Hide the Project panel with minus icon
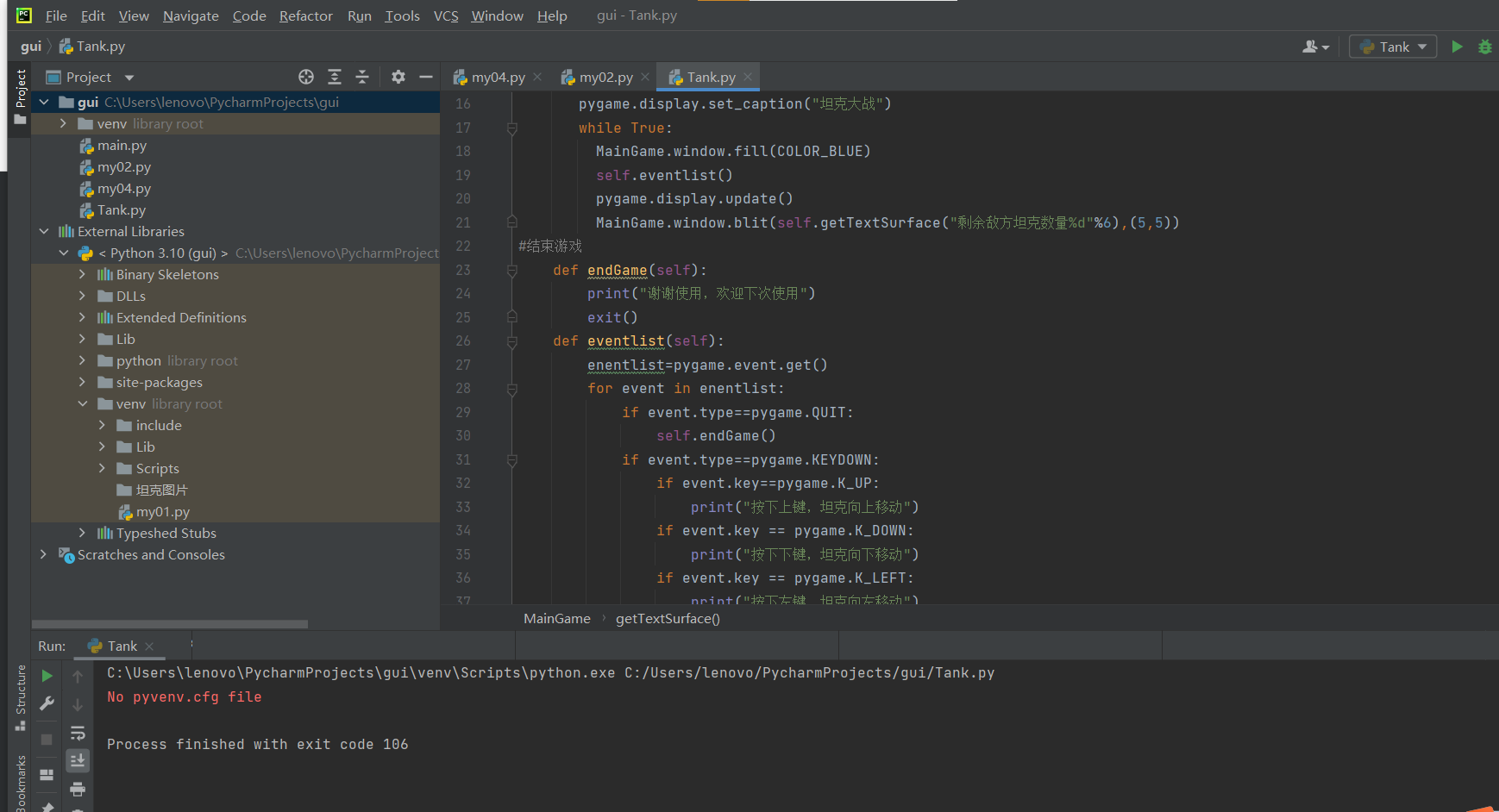The image size is (1499, 812). (x=425, y=77)
